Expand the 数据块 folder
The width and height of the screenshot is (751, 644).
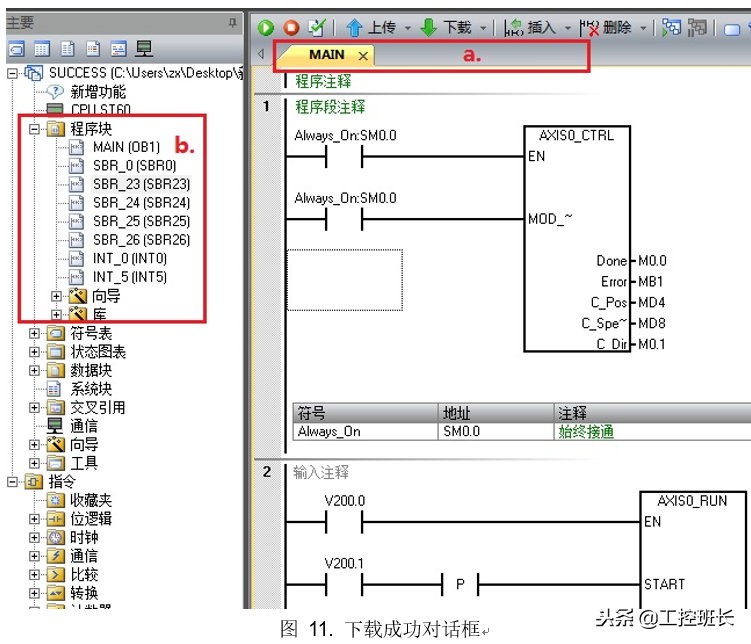tap(34, 371)
